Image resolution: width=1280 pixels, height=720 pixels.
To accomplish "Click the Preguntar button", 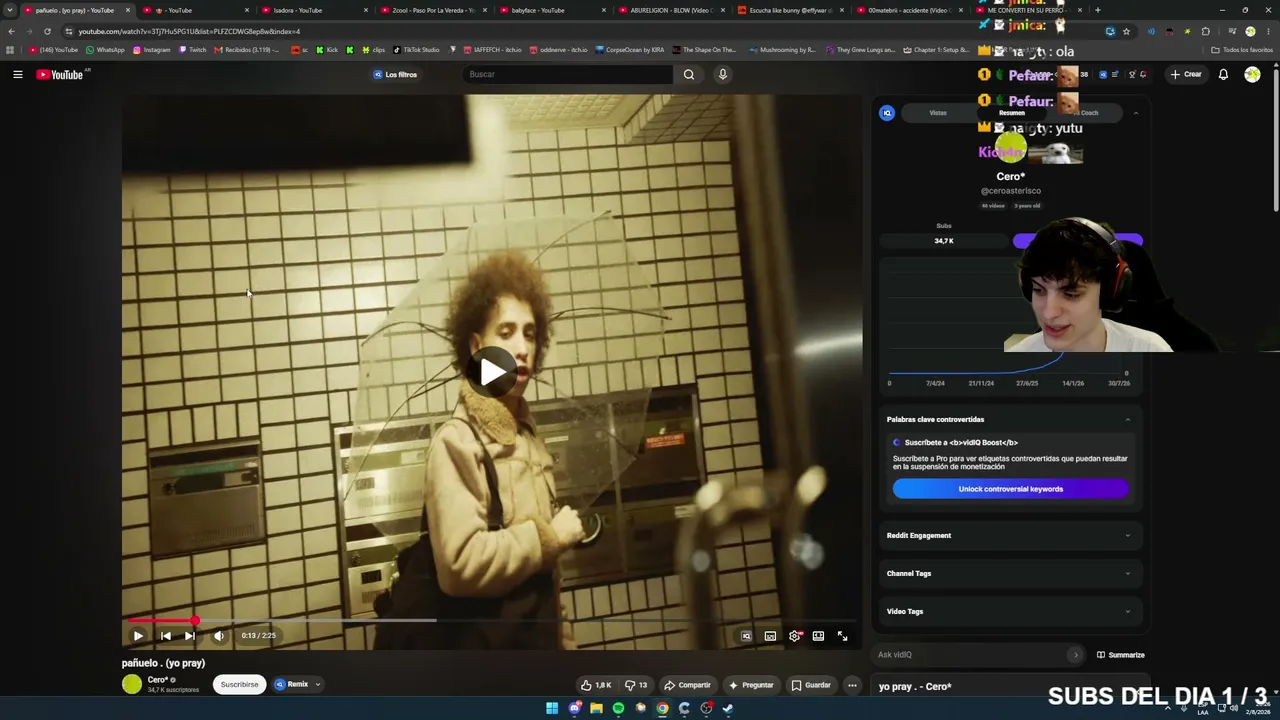I will coord(751,685).
